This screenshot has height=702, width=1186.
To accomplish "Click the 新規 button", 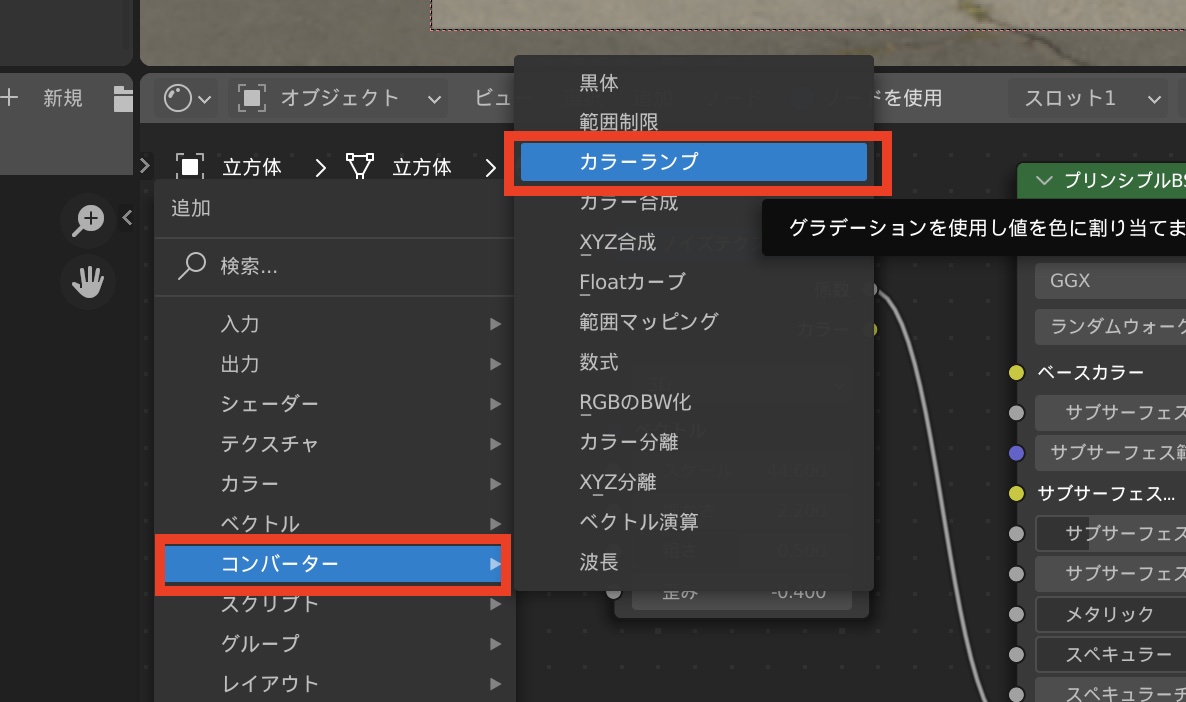I will pos(62,98).
